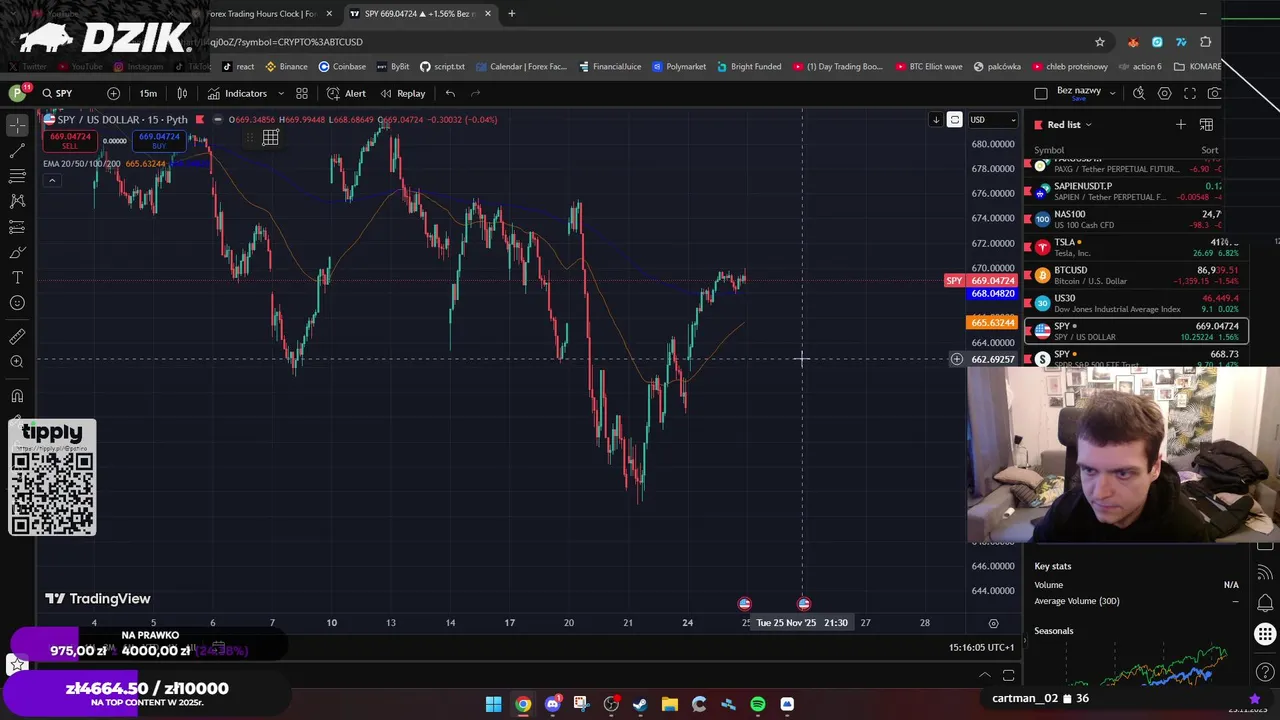Toggle the magnet mode tool
Viewport: 1280px width, 720px height.
pos(17,396)
